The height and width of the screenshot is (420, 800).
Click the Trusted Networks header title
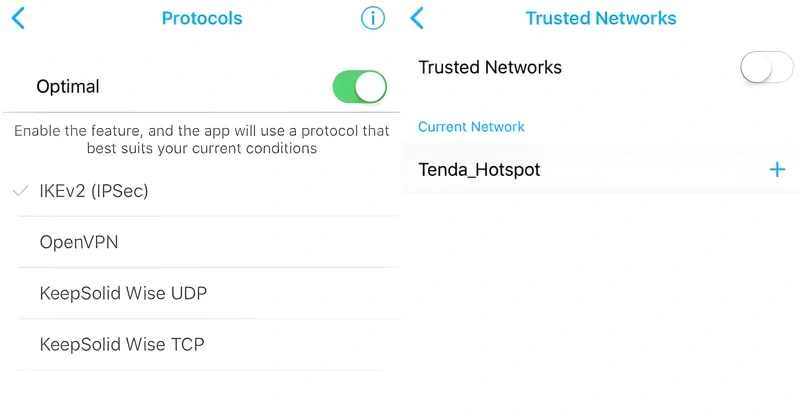(x=600, y=18)
